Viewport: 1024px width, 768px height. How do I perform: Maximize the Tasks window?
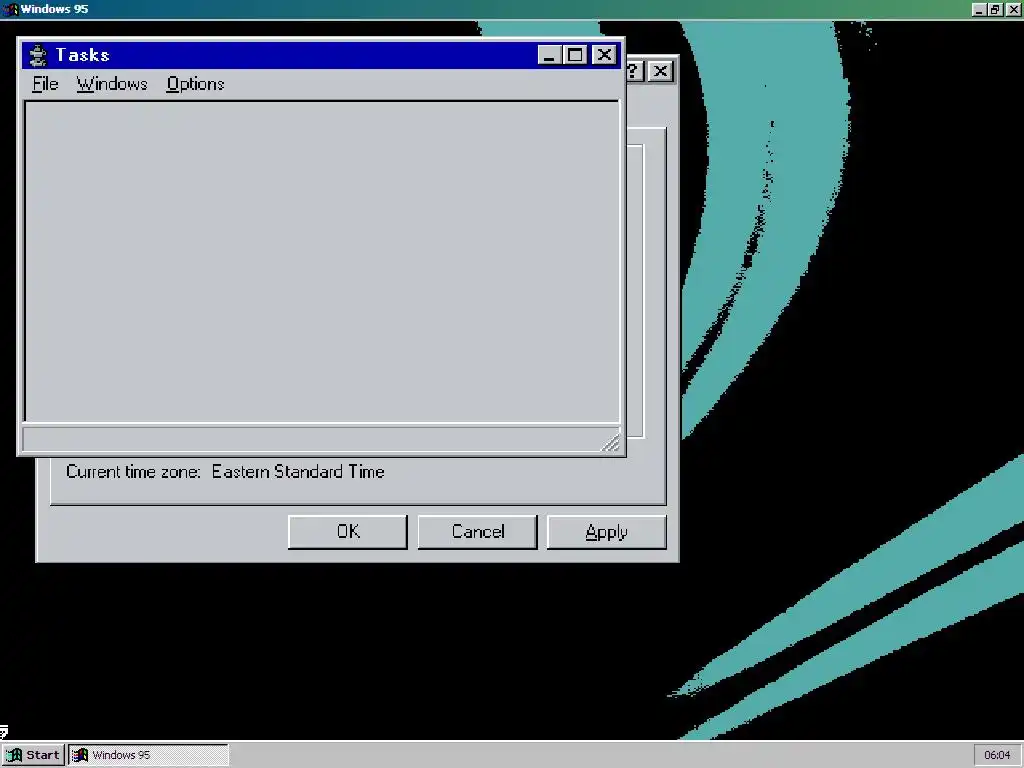point(575,55)
